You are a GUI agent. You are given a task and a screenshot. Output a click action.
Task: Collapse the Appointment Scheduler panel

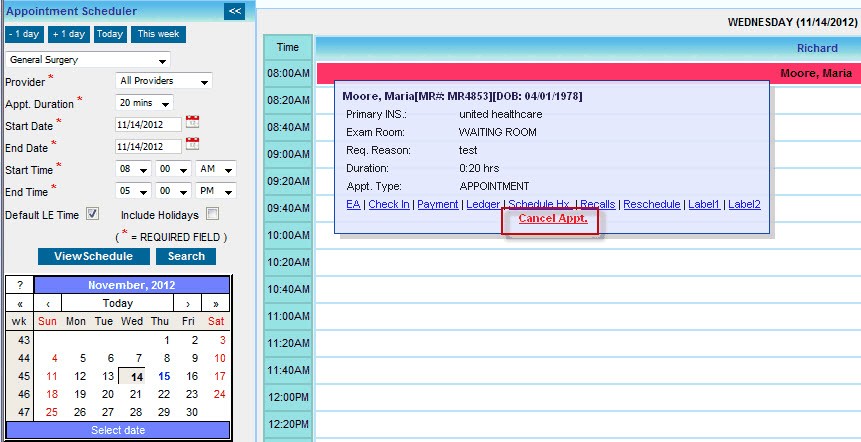point(235,11)
